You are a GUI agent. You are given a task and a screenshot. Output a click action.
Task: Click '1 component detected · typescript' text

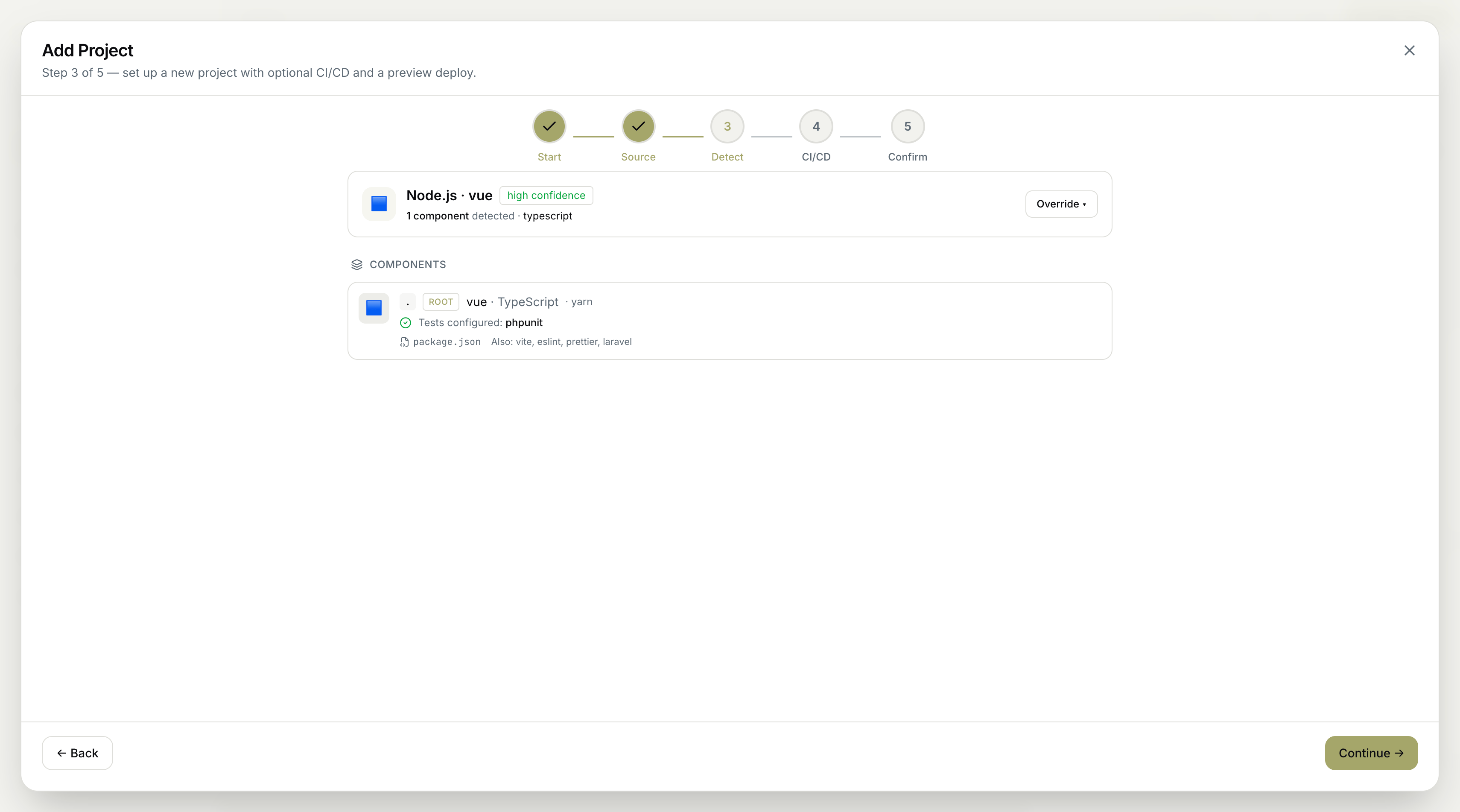click(489, 216)
